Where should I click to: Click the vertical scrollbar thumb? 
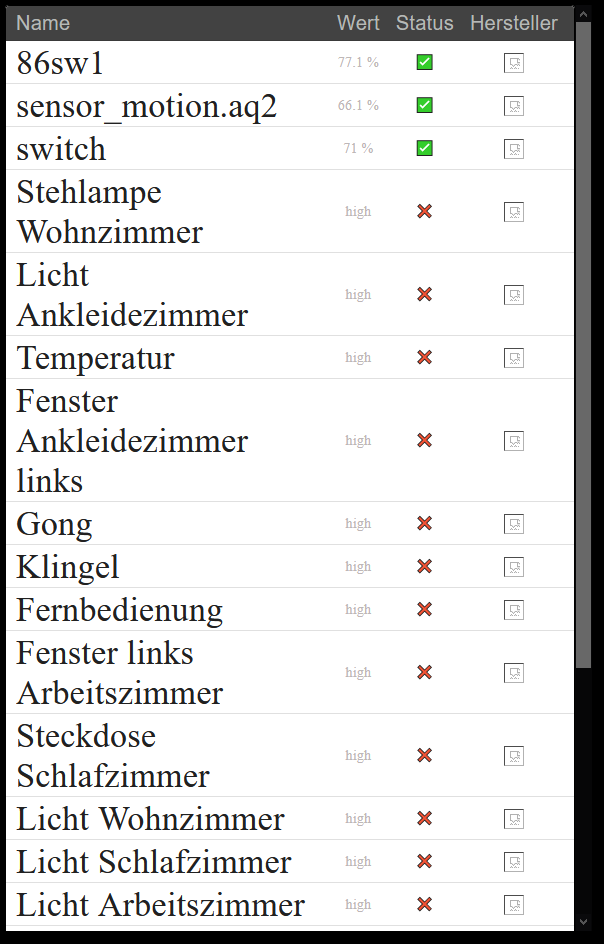[583, 345]
